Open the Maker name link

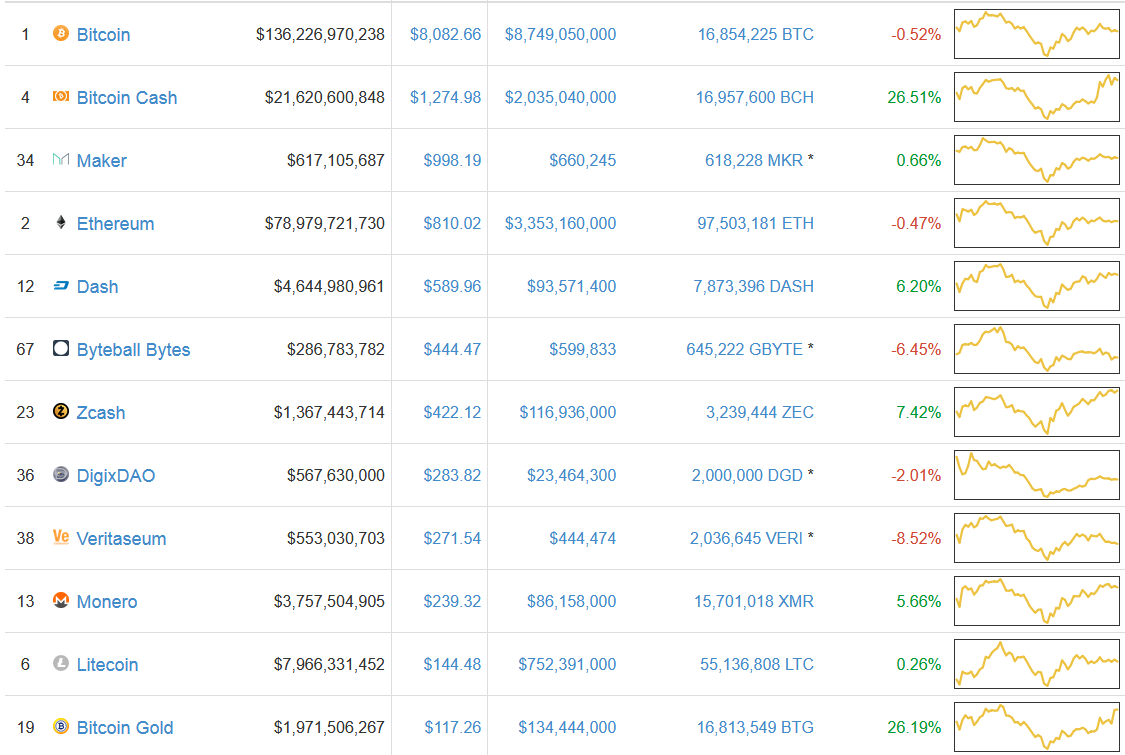tap(101, 161)
